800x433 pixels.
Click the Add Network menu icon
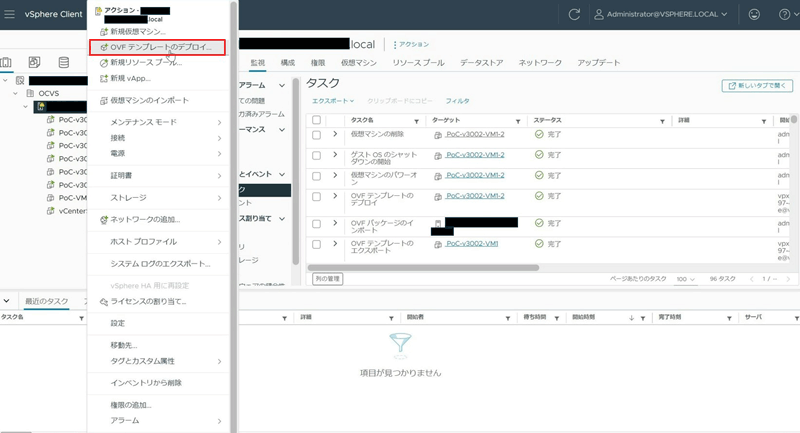104,219
